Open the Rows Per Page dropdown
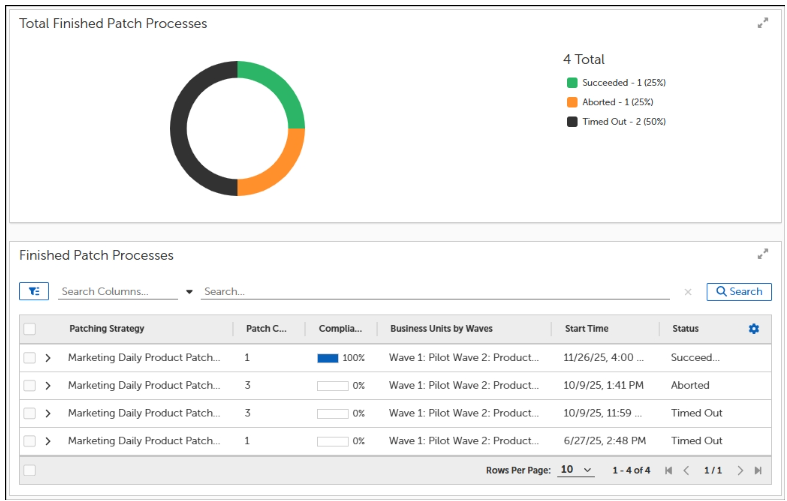 [x=576, y=470]
